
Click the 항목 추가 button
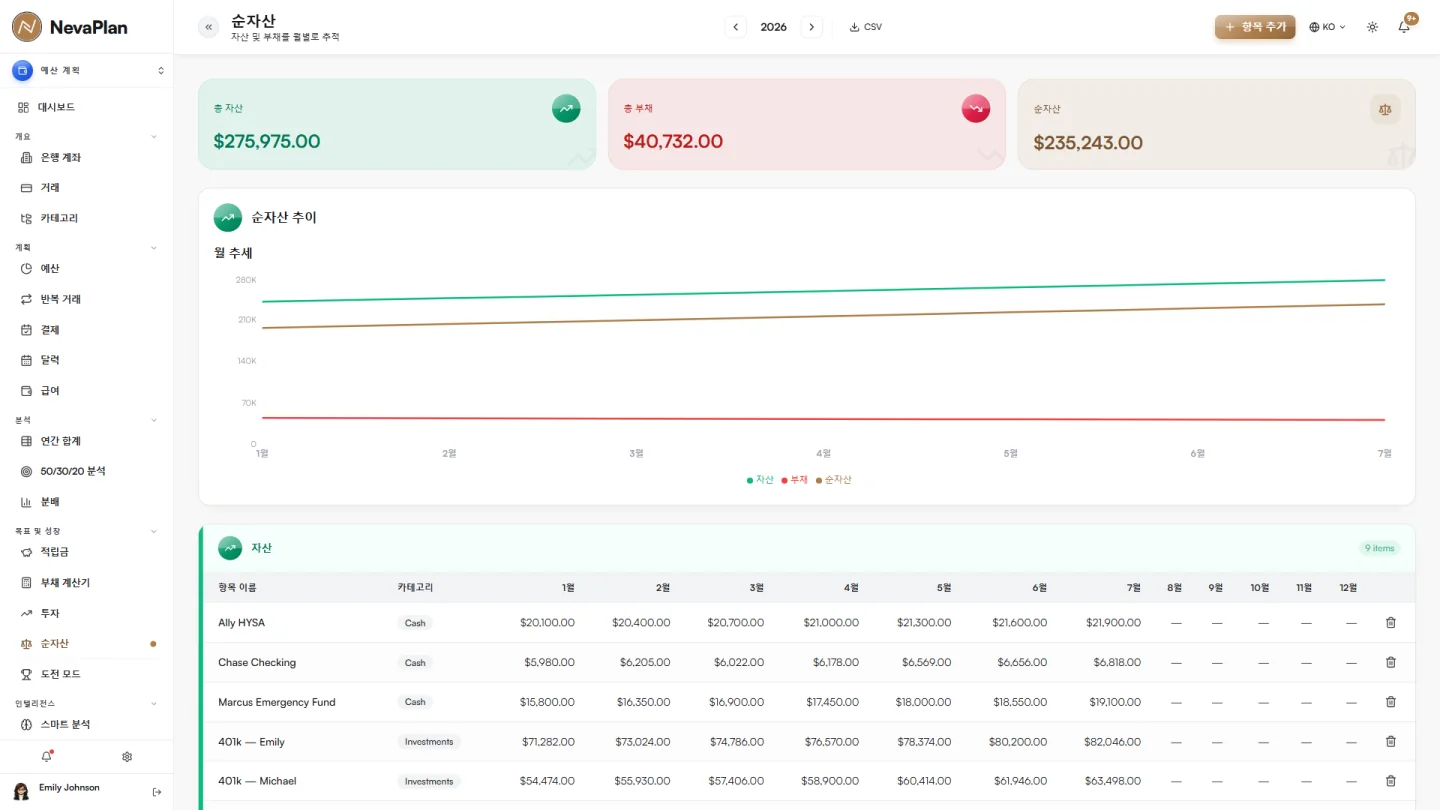tap(1255, 27)
